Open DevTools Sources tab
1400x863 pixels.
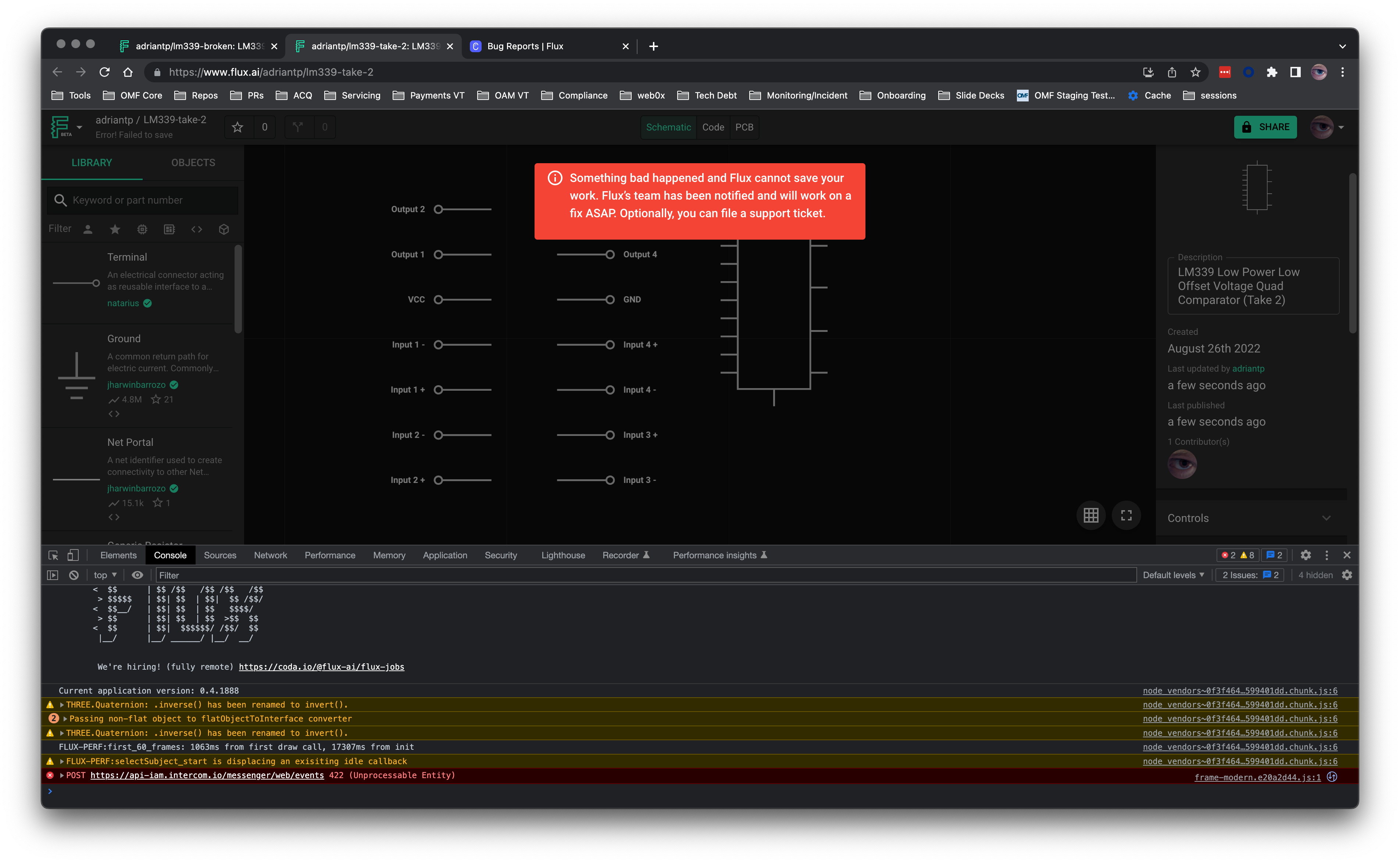220,555
